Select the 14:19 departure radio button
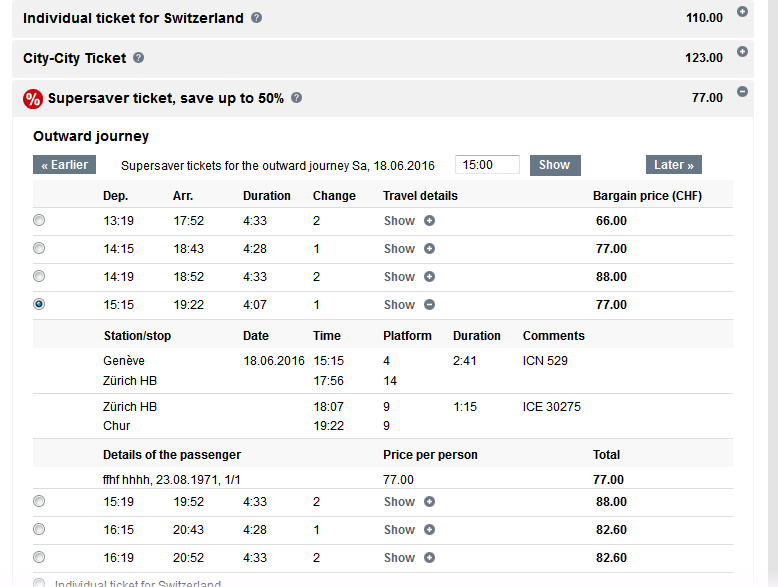778x587 pixels. pos(39,276)
